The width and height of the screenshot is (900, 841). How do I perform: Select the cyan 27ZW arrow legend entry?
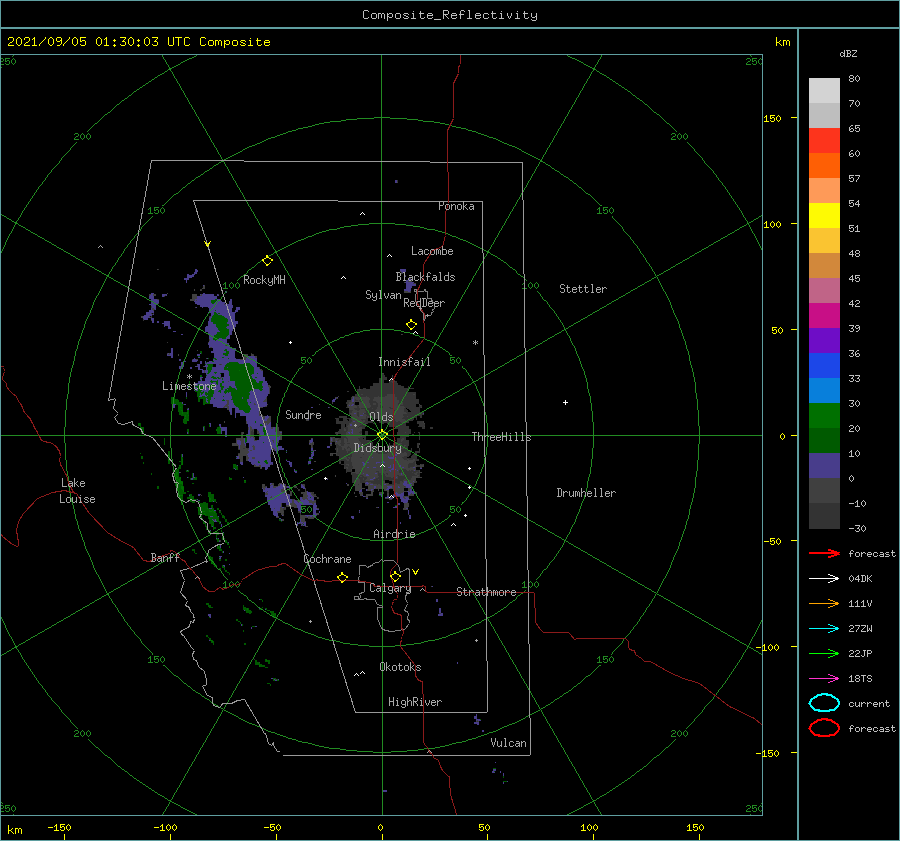[824, 629]
